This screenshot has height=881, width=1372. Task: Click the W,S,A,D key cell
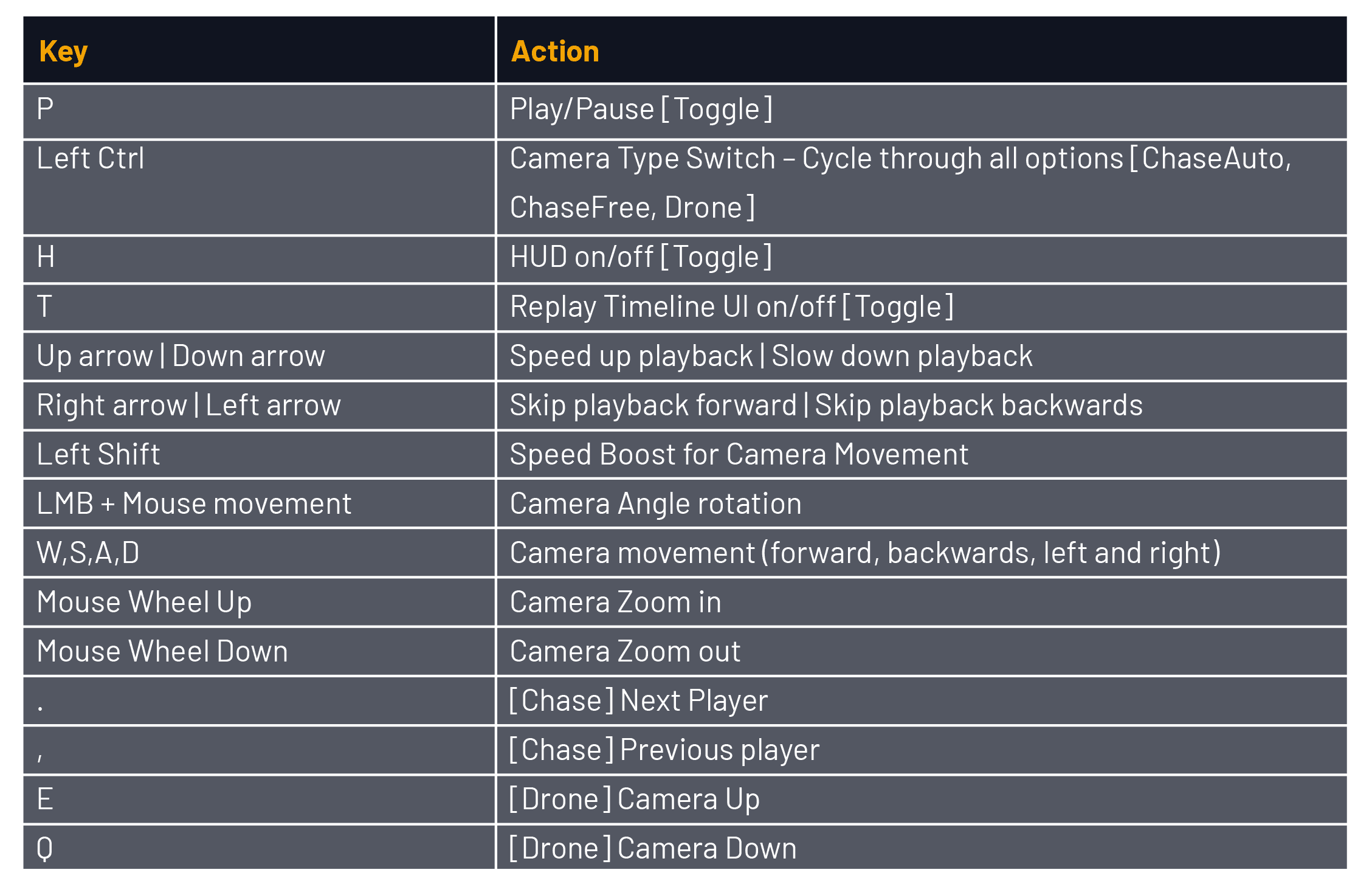(x=88, y=553)
